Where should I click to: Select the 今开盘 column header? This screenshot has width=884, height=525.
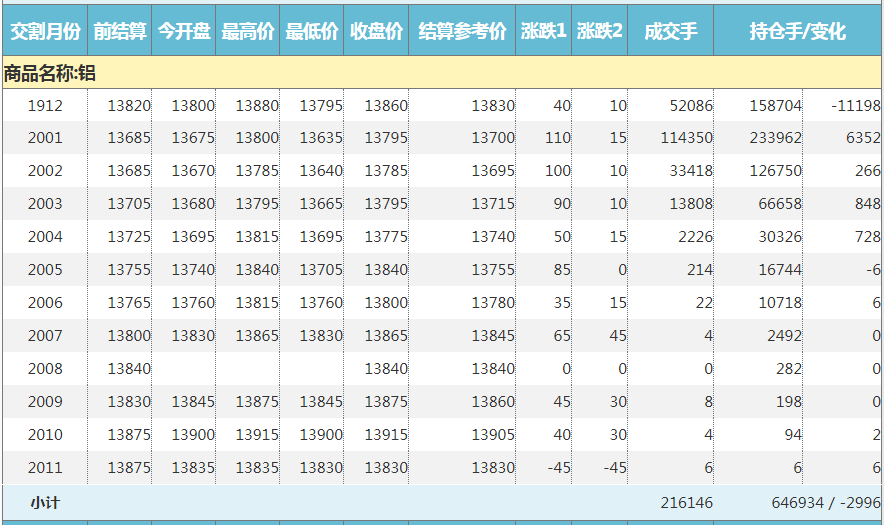tap(184, 31)
